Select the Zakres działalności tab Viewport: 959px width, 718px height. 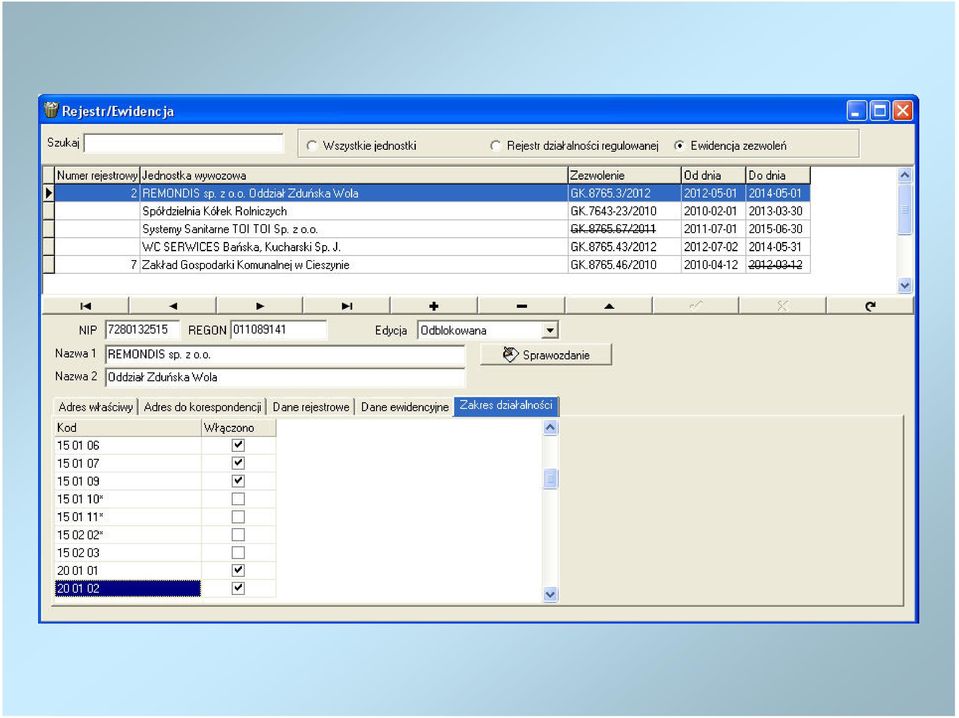506,405
